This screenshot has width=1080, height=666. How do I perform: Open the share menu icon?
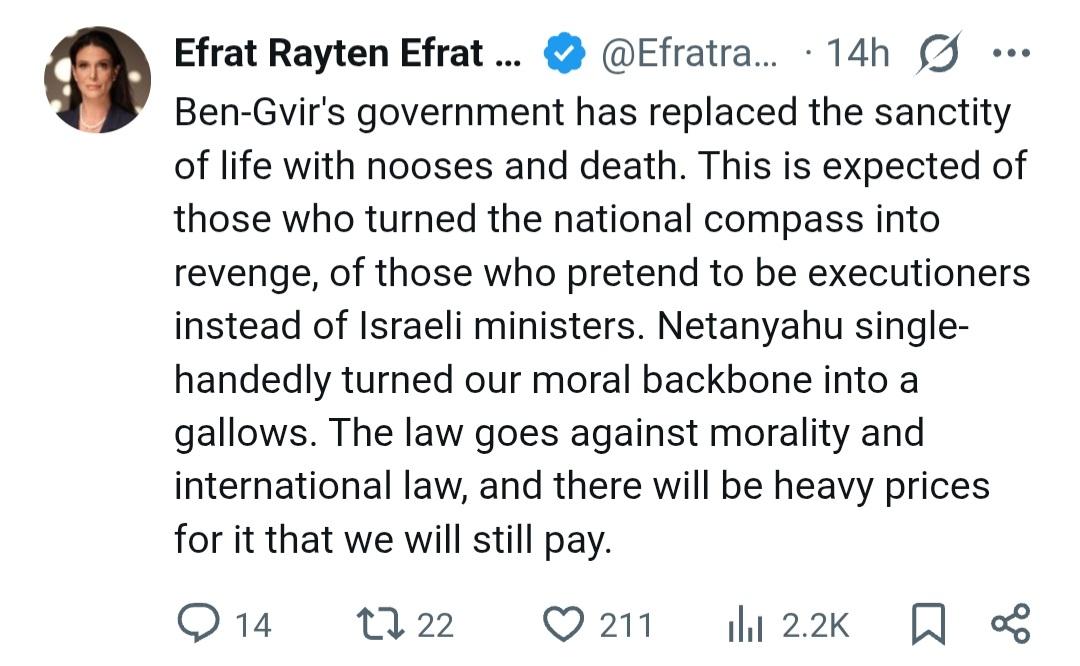1010,625
